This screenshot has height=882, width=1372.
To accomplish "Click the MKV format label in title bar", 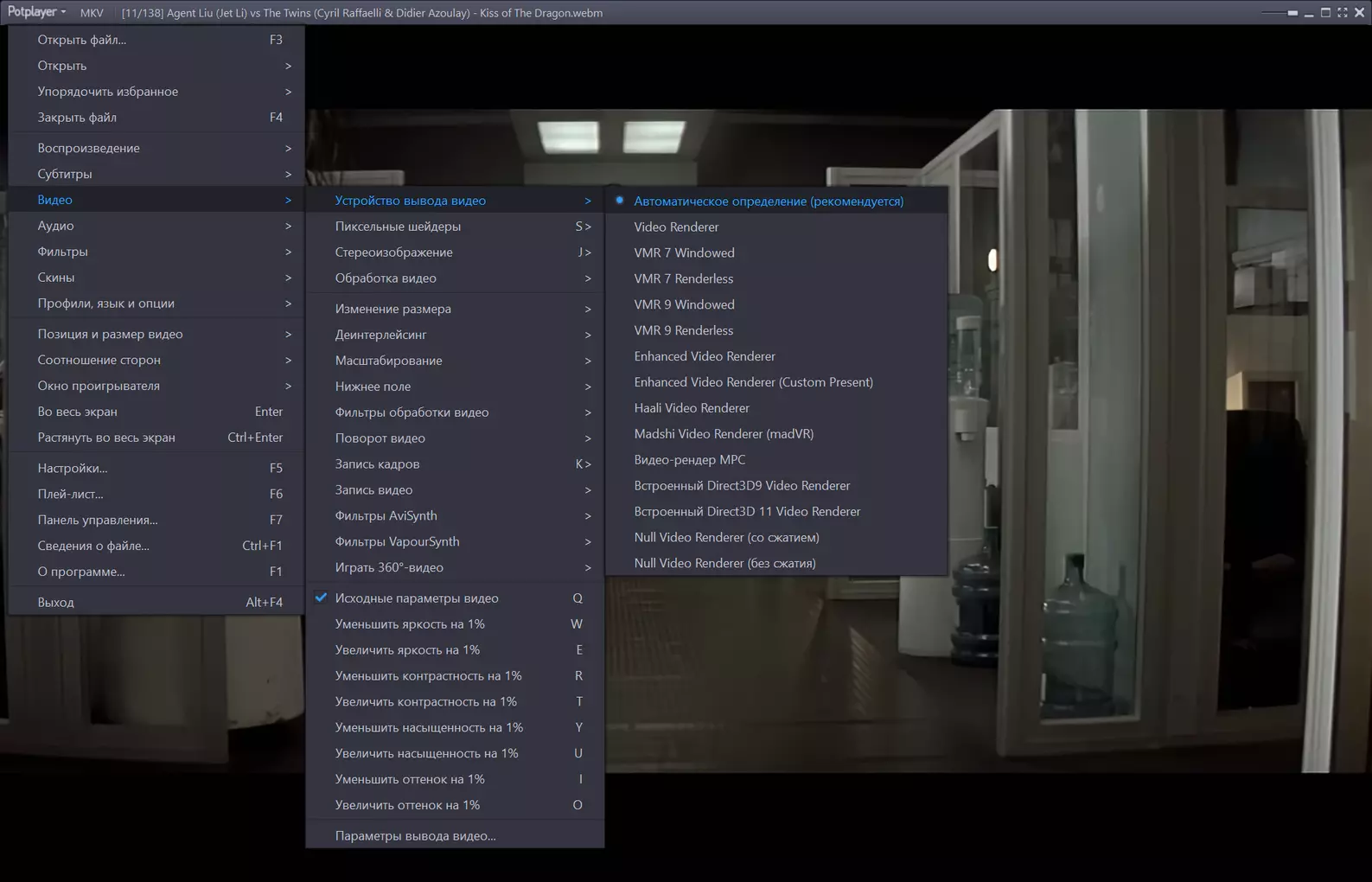I will pyautogui.click(x=92, y=13).
